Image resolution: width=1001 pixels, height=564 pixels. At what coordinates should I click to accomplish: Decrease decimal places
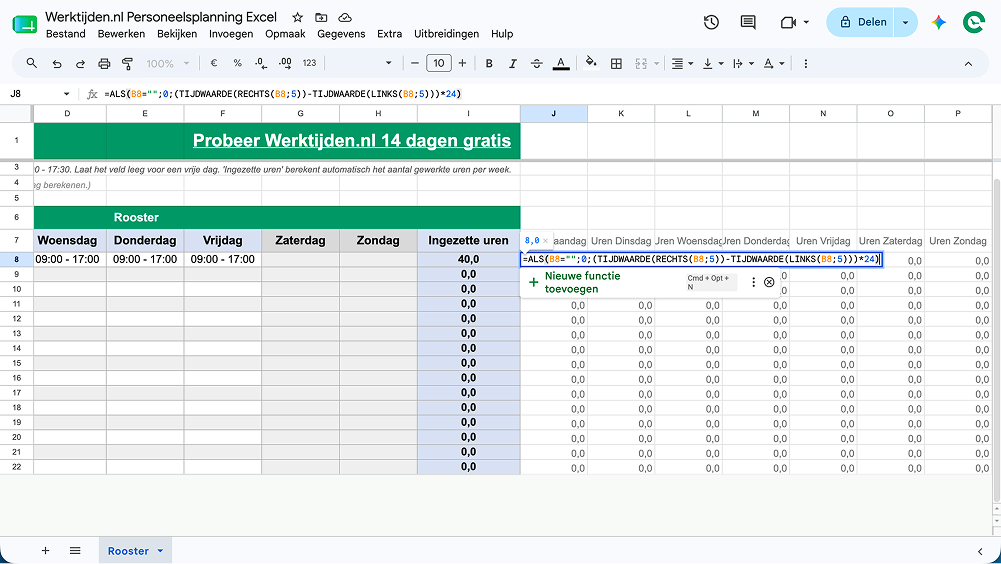pos(260,63)
